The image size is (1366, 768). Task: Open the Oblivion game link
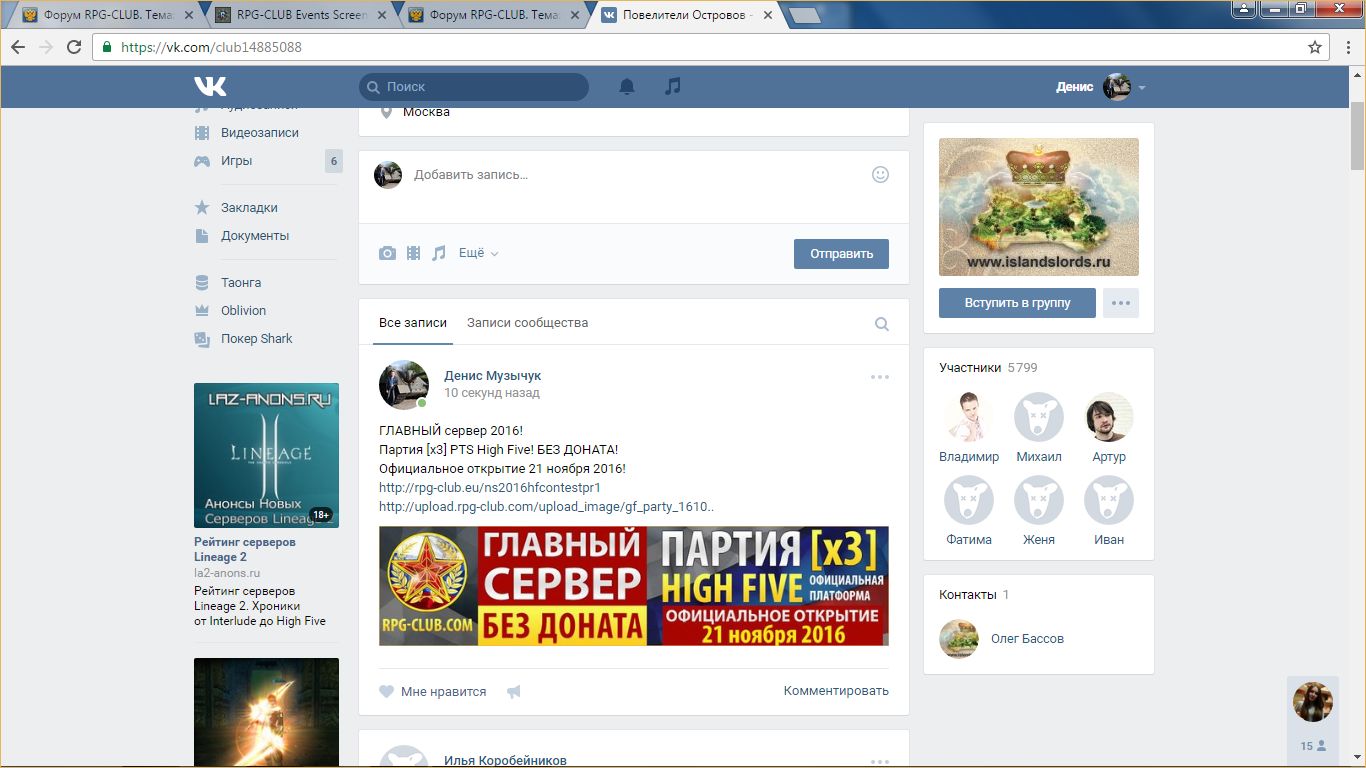pyautogui.click(x=243, y=311)
